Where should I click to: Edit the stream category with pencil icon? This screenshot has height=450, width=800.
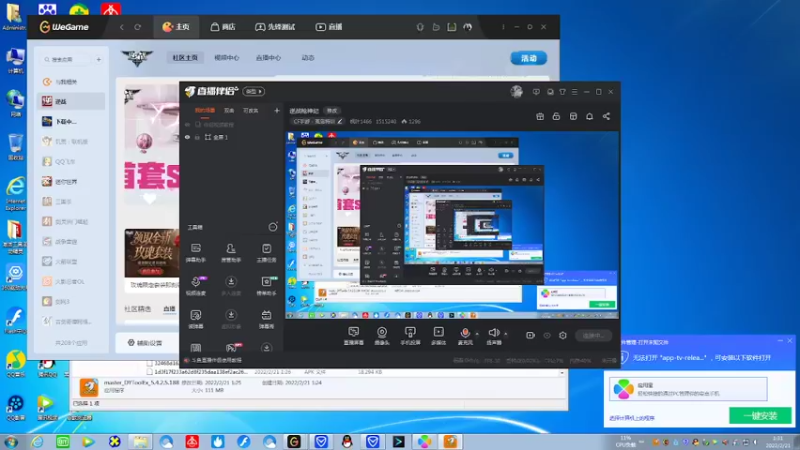pyautogui.click(x=340, y=121)
